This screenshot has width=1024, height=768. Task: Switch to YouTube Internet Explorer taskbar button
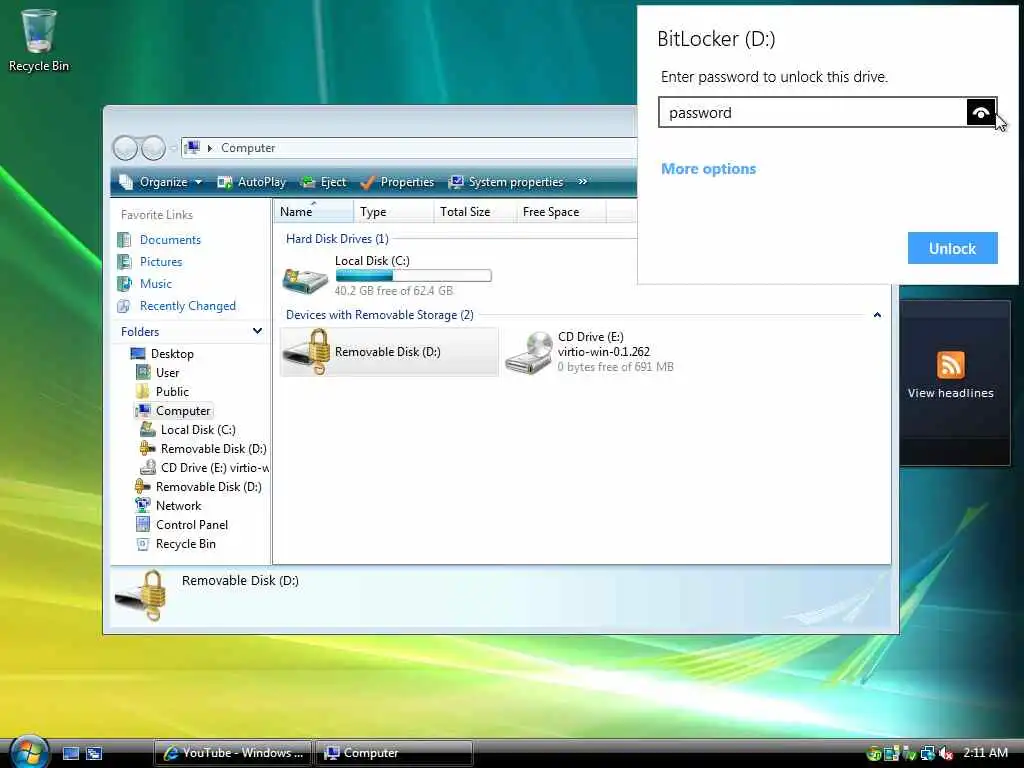[232, 753]
